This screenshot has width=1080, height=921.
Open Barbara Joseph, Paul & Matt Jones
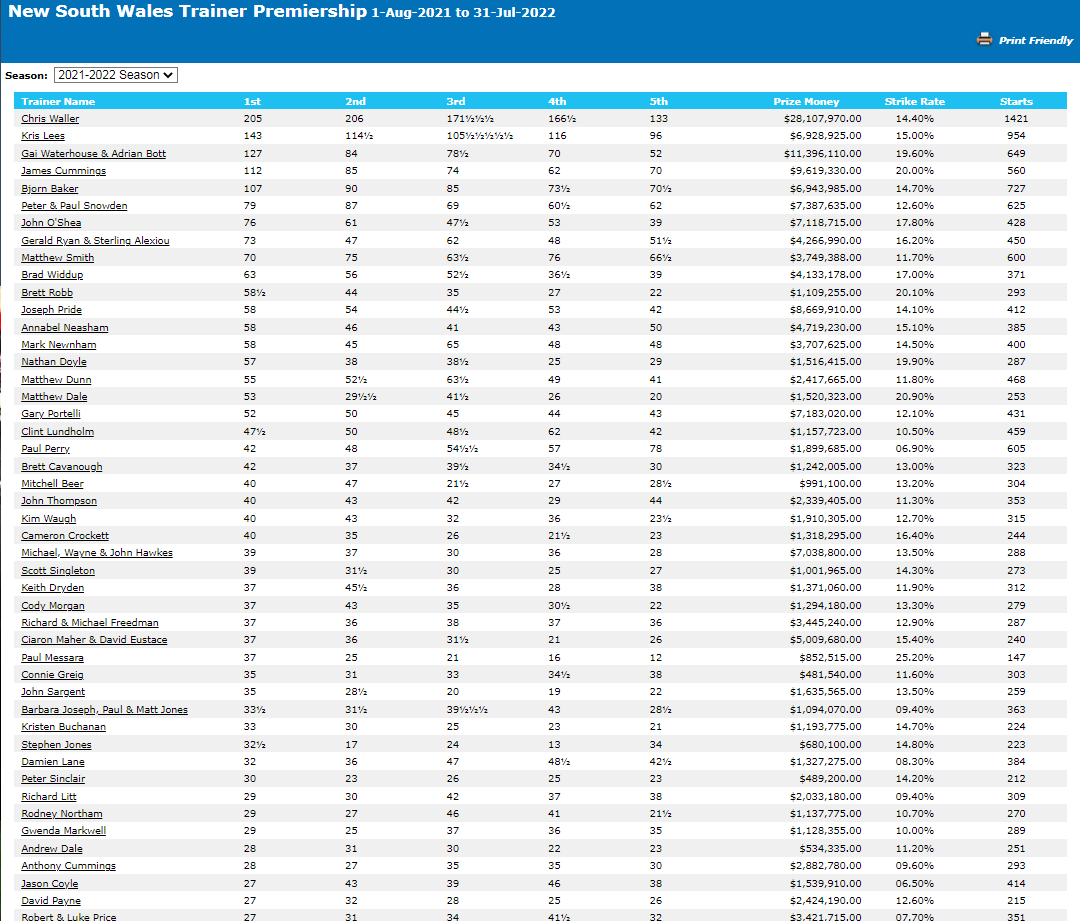[x=104, y=710]
